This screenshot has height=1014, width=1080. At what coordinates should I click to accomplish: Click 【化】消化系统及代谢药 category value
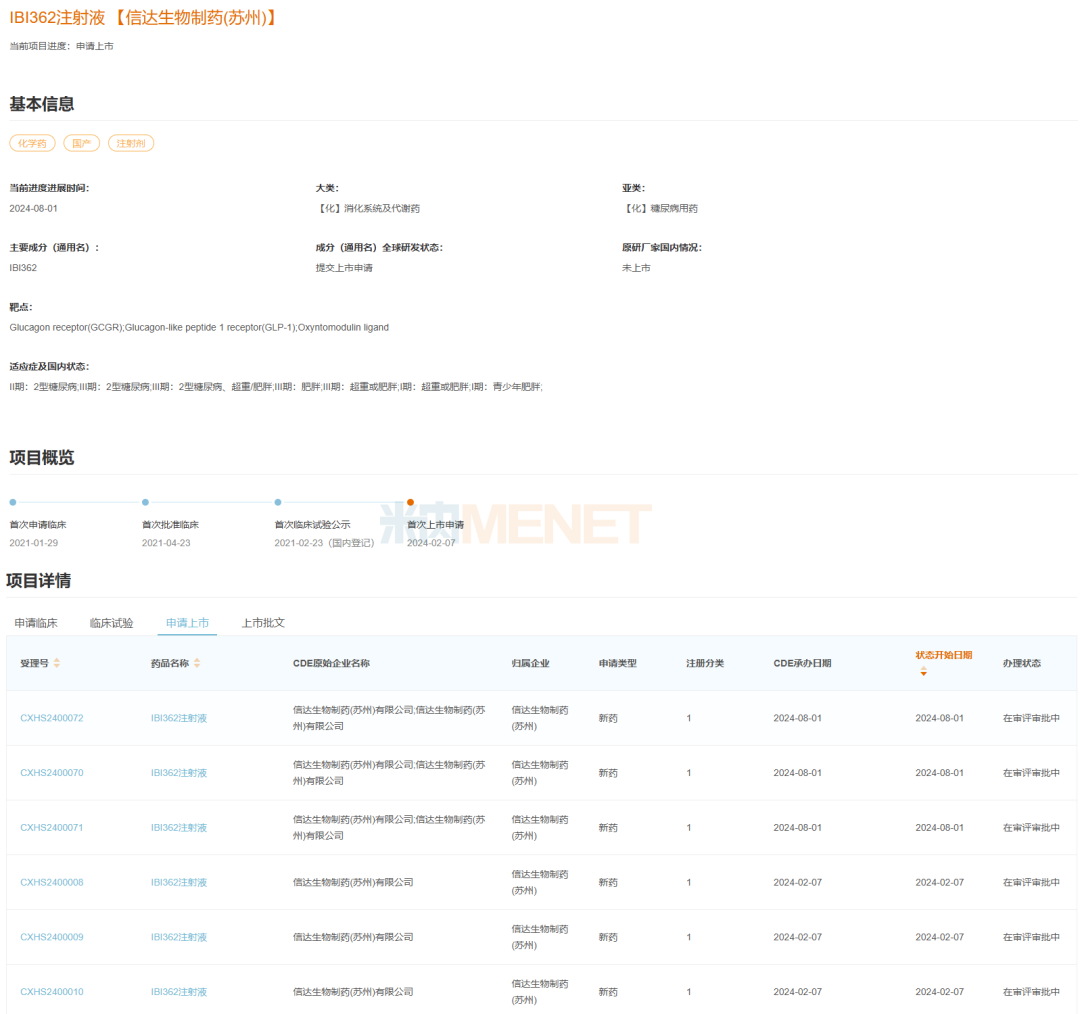368,208
